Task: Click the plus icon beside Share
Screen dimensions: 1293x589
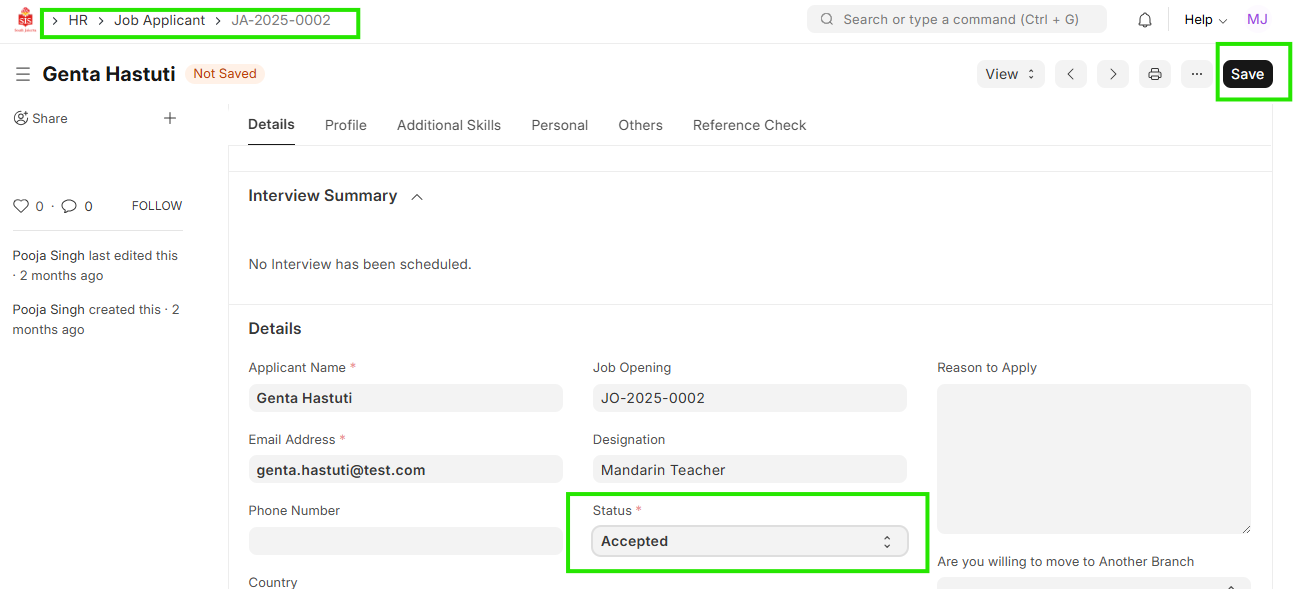Action: [x=170, y=118]
